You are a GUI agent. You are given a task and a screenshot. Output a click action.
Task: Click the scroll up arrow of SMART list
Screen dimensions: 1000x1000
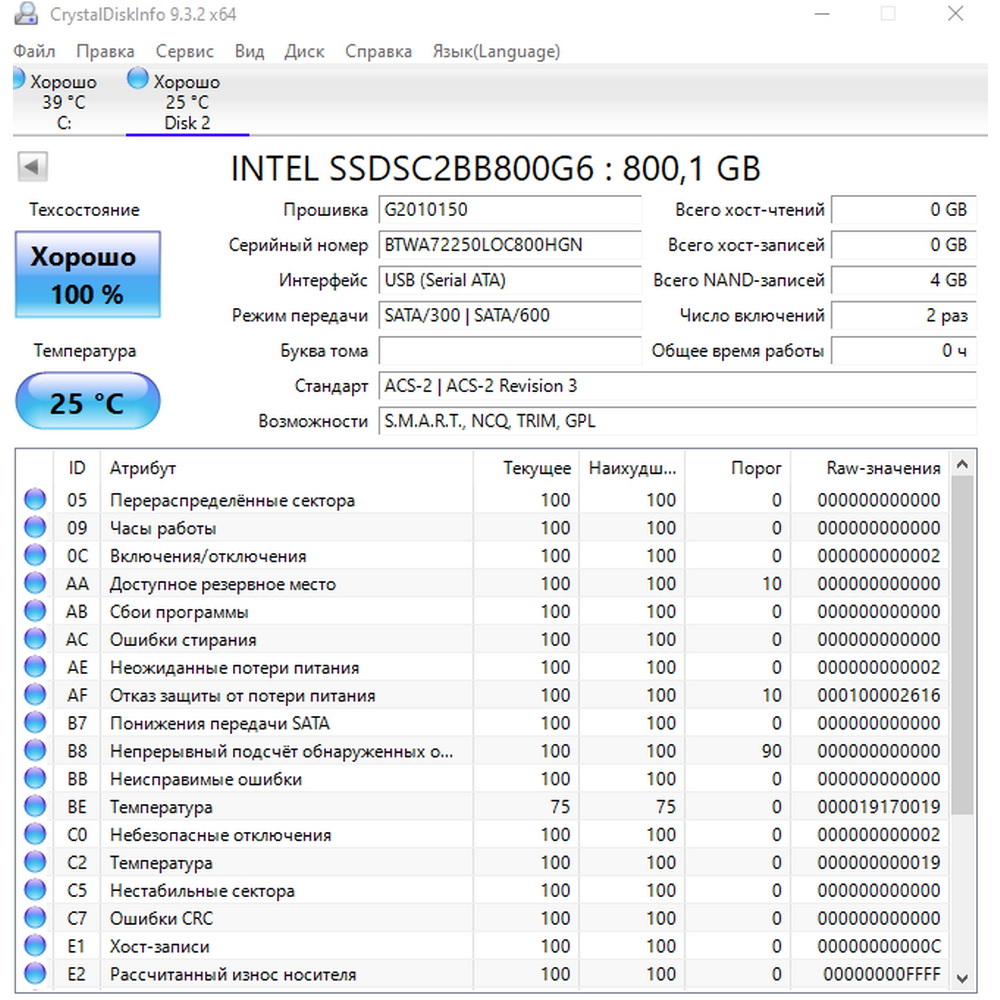pyautogui.click(x=962, y=464)
